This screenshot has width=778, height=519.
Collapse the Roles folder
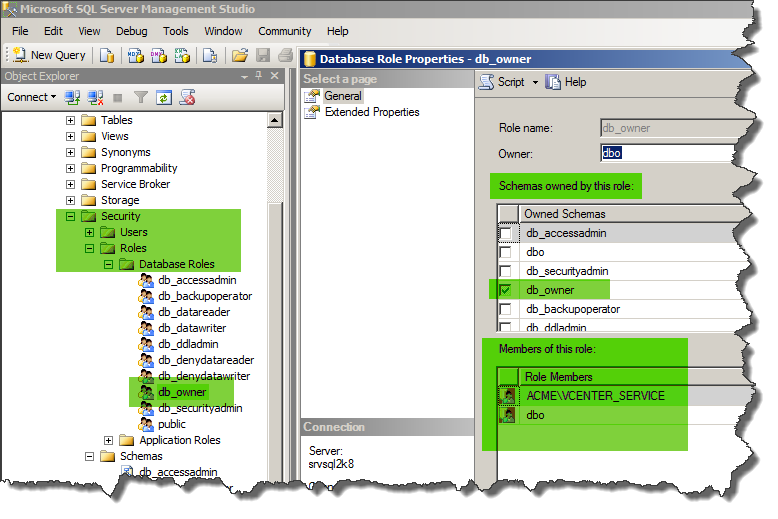(x=89, y=248)
